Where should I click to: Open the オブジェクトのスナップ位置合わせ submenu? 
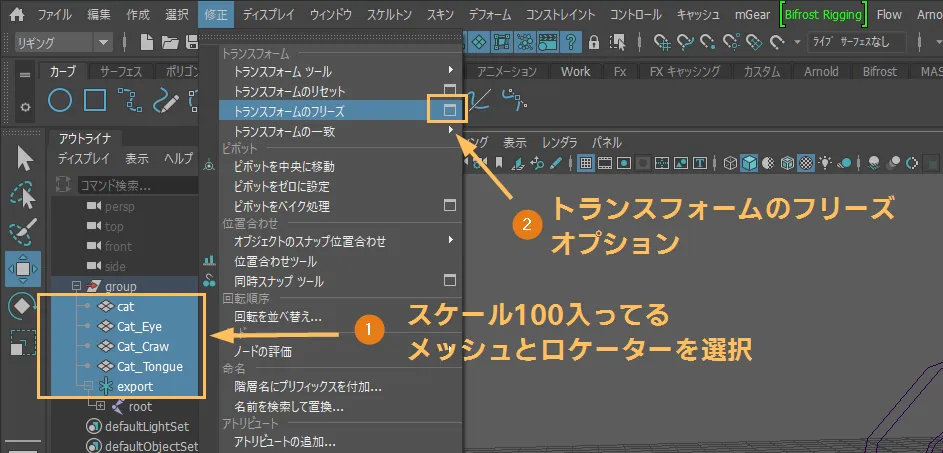(x=340, y=242)
